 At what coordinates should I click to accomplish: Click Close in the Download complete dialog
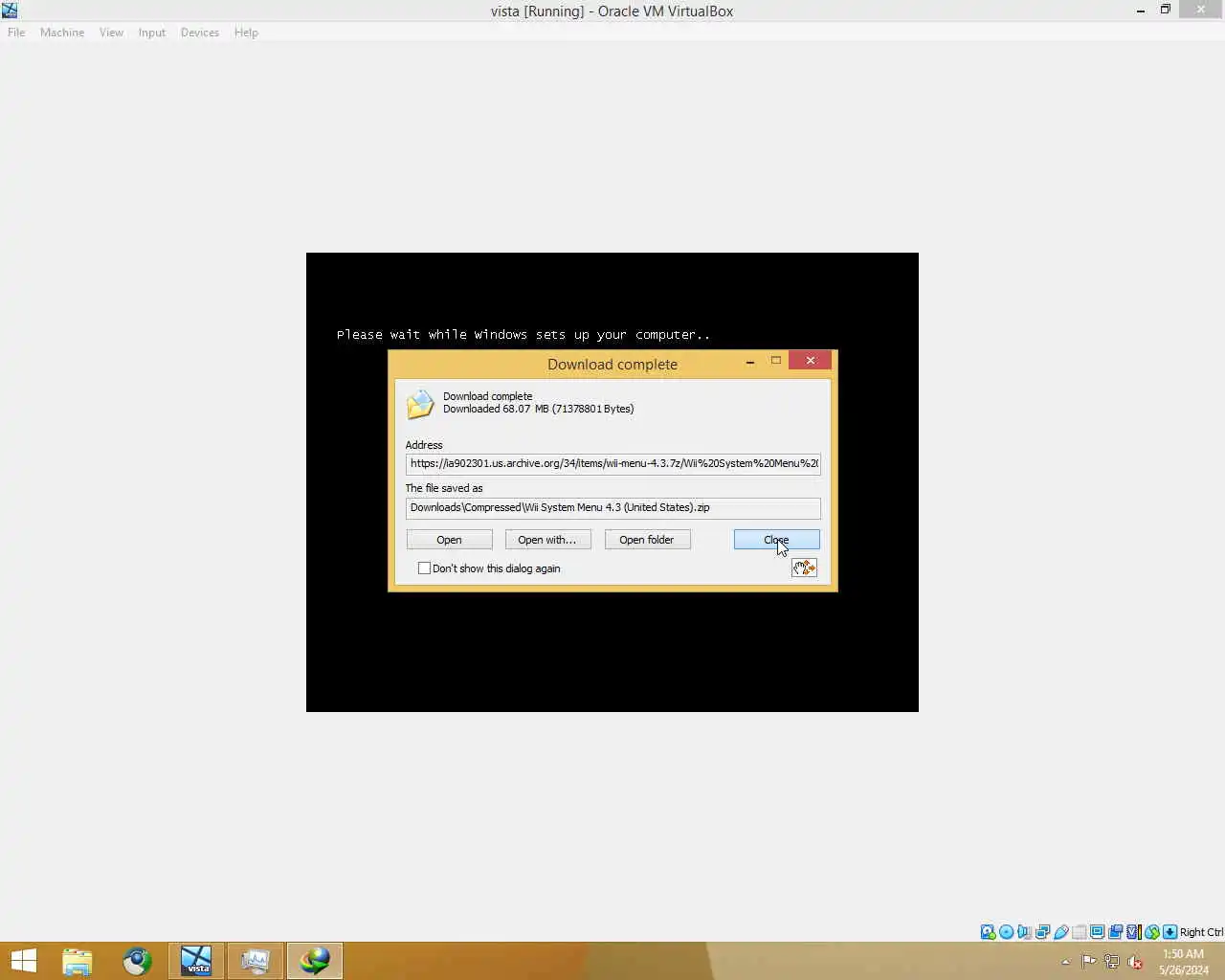pyautogui.click(x=776, y=540)
